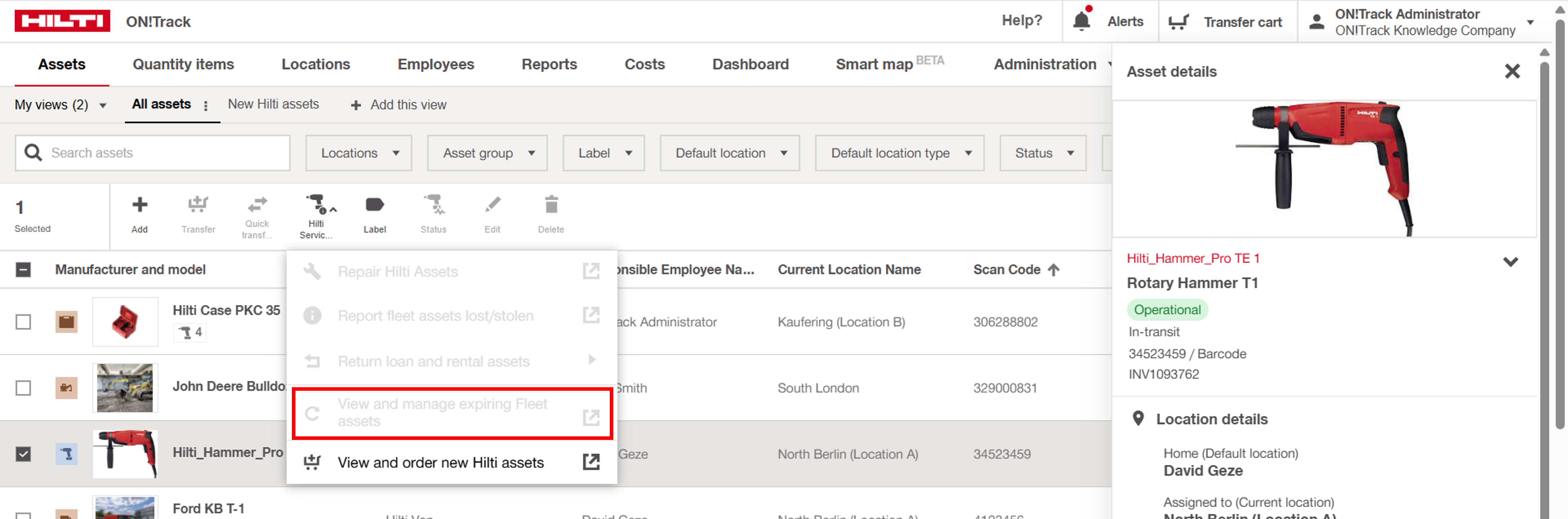1568x519 pixels.
Task: Click the Quick transfer toolbar icon
Action: click(257, 204)
